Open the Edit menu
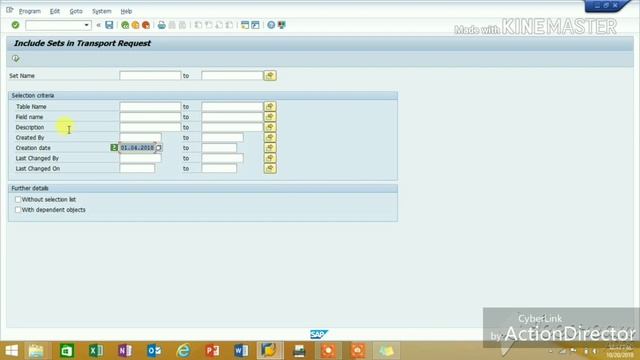 55,11
